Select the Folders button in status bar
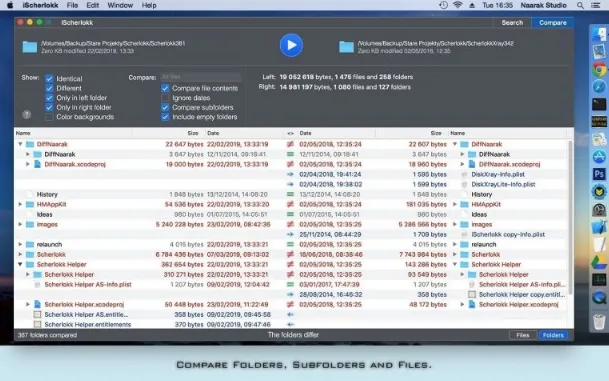This screenshot has height=381, width=609. pyautogui.click(x=553, y=335)
